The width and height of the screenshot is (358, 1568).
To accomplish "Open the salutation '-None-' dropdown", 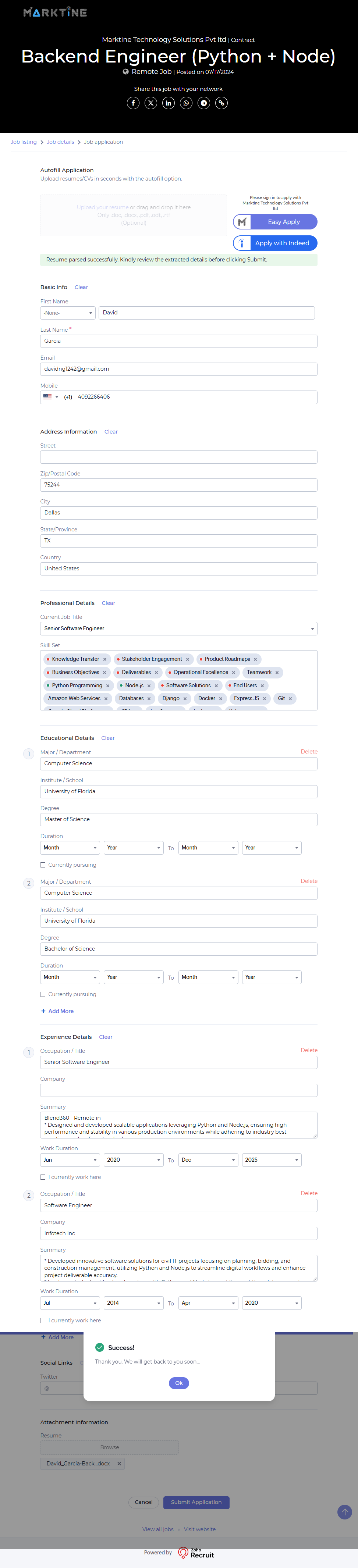I will [x=68, y=313].
